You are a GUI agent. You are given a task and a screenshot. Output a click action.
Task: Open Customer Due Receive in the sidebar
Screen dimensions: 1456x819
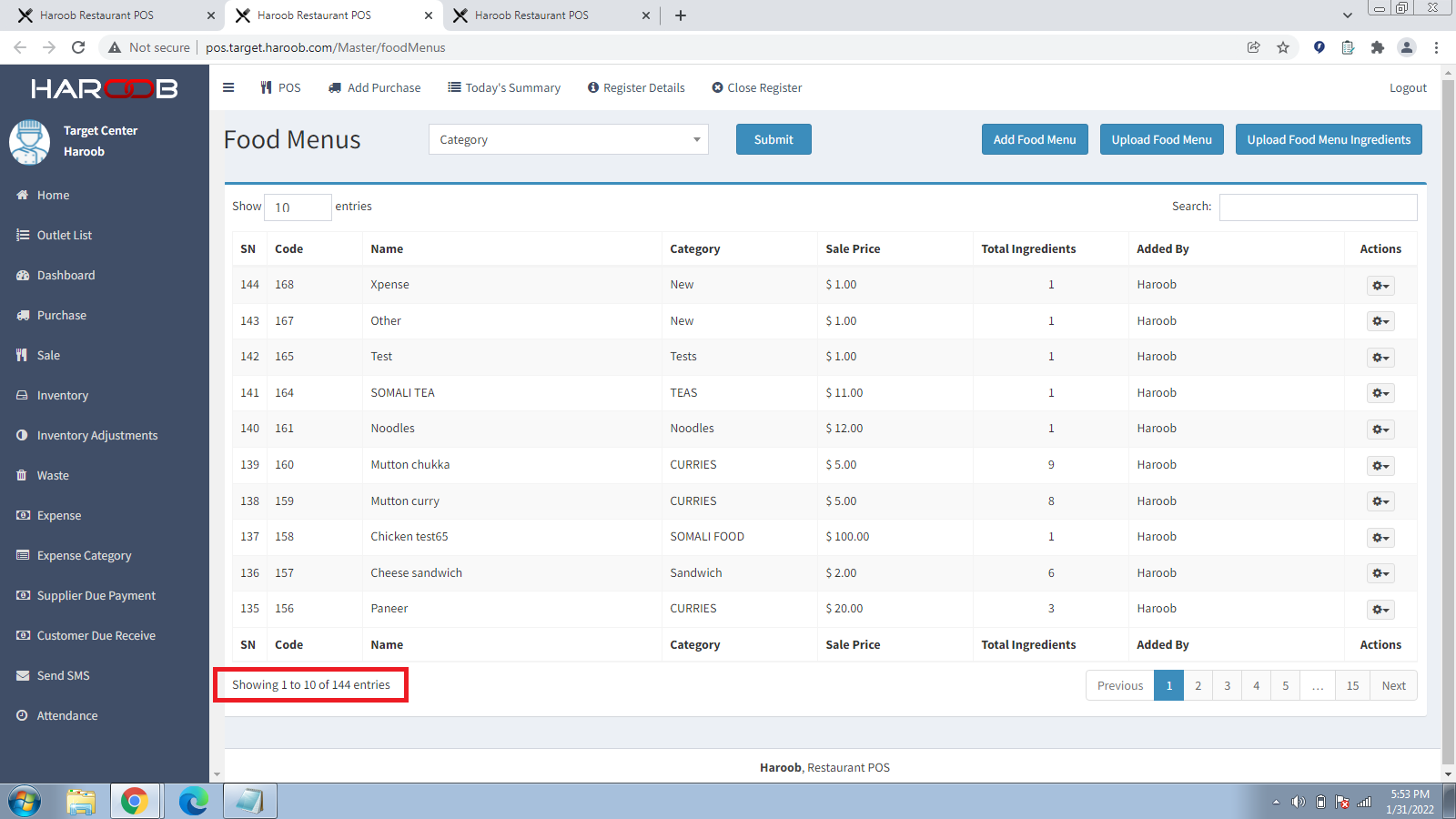[105, 635]
